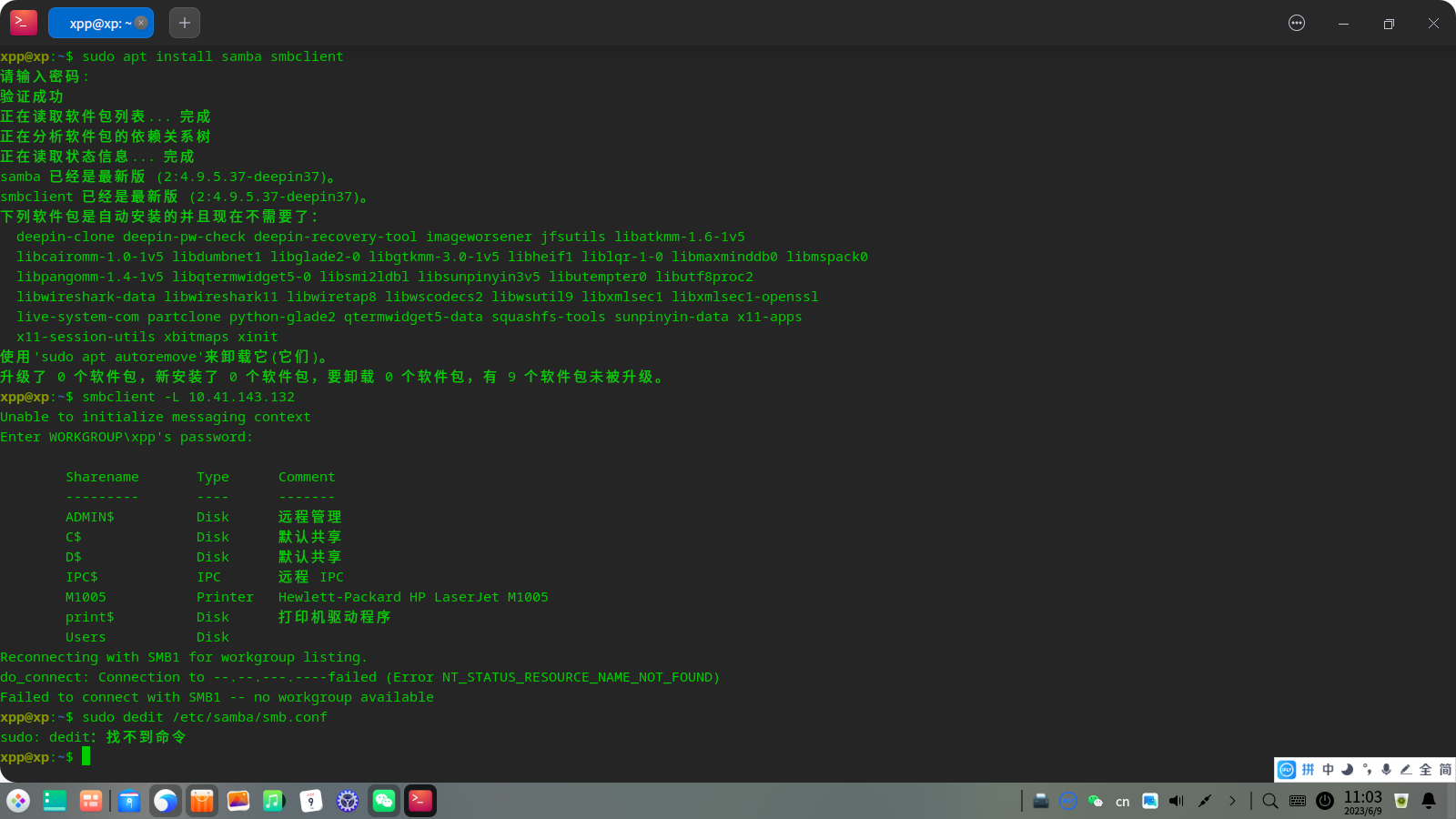Open the search magnifier in the tray
Image resolution: width=1456 pixels, height=819 pixels.
(1270, 801)
